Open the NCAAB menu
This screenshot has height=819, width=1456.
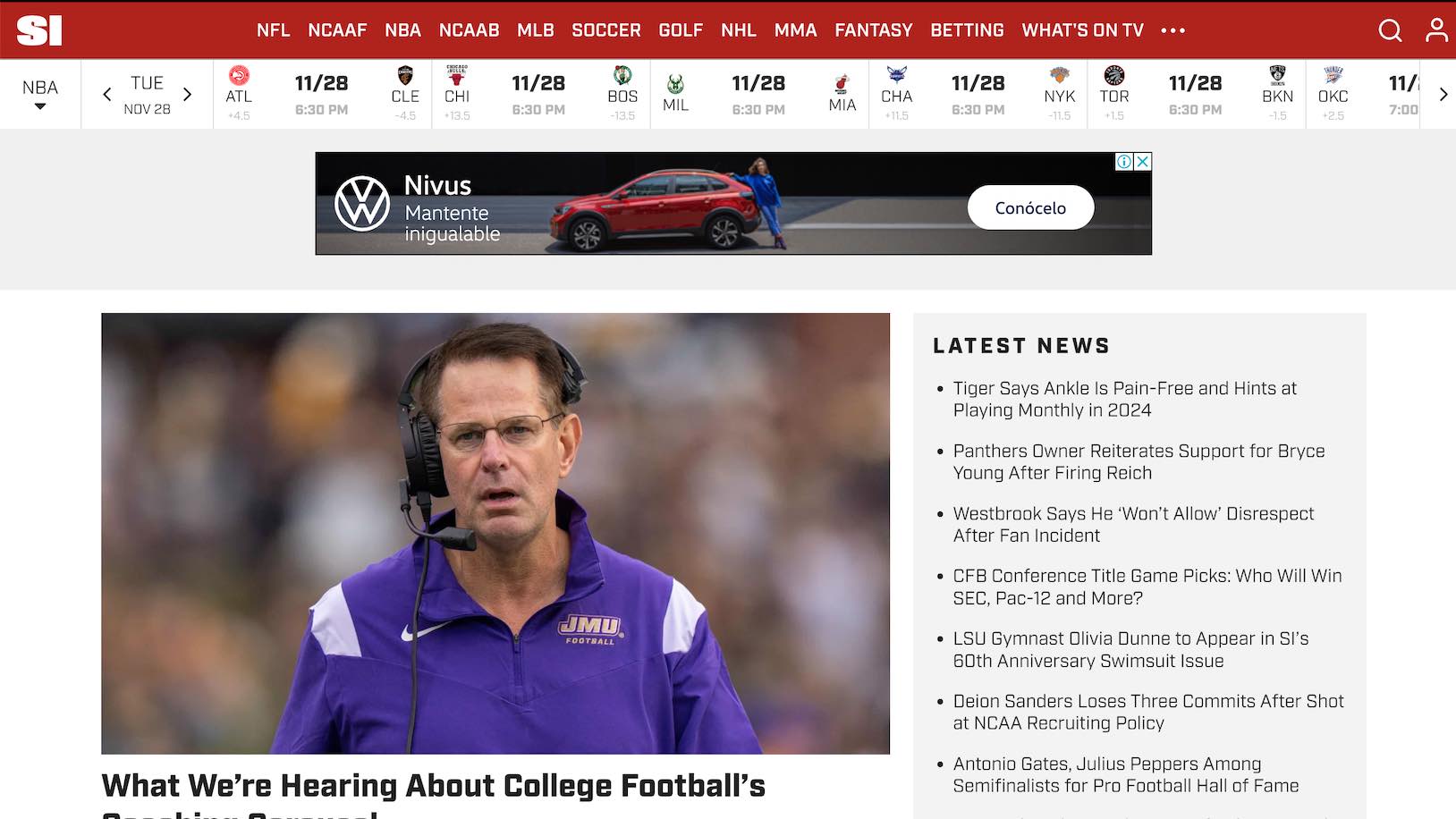point(469,30)
